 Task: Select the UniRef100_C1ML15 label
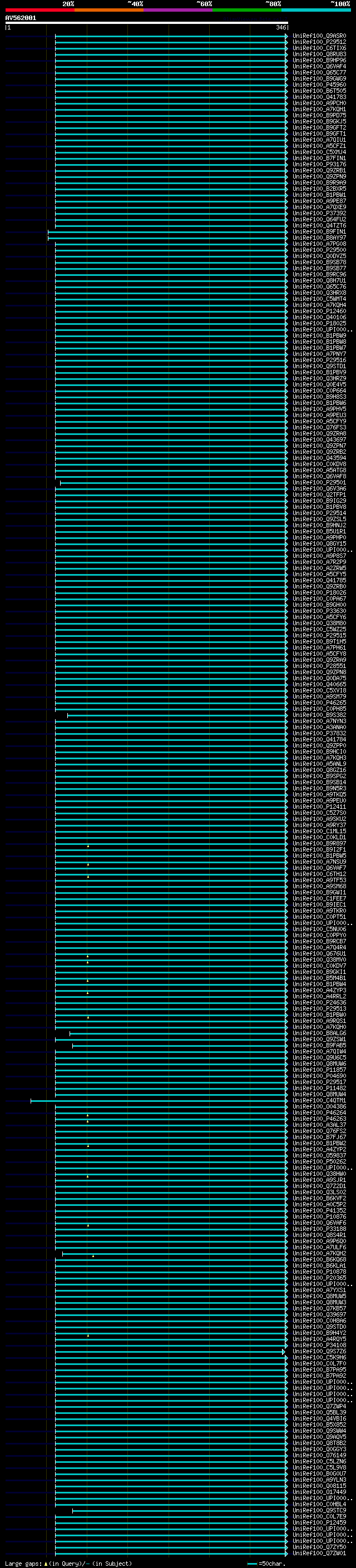coord(319,832)
